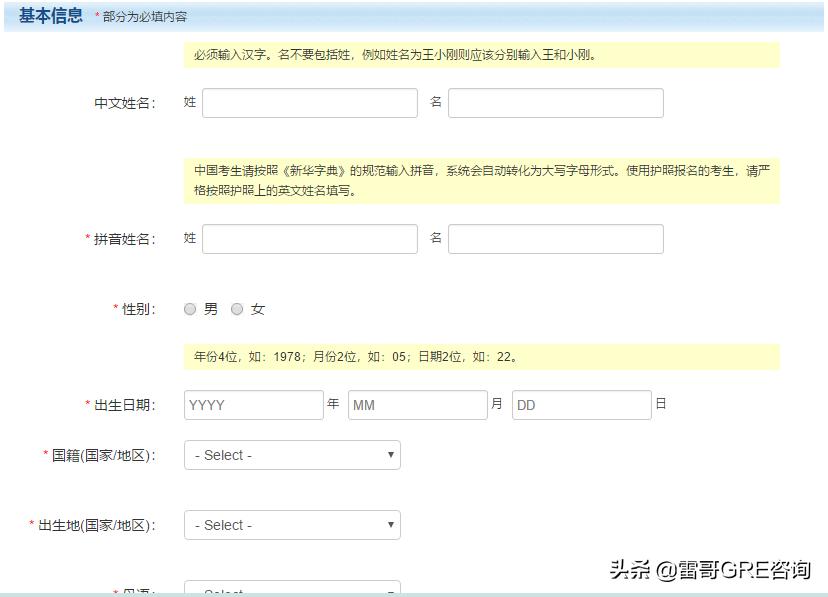Image resolution: width=828 pixels, height=597 pixels.
Task: Open the 出生地(国家/地区) dropdown
Action: (x=291, y=525)
